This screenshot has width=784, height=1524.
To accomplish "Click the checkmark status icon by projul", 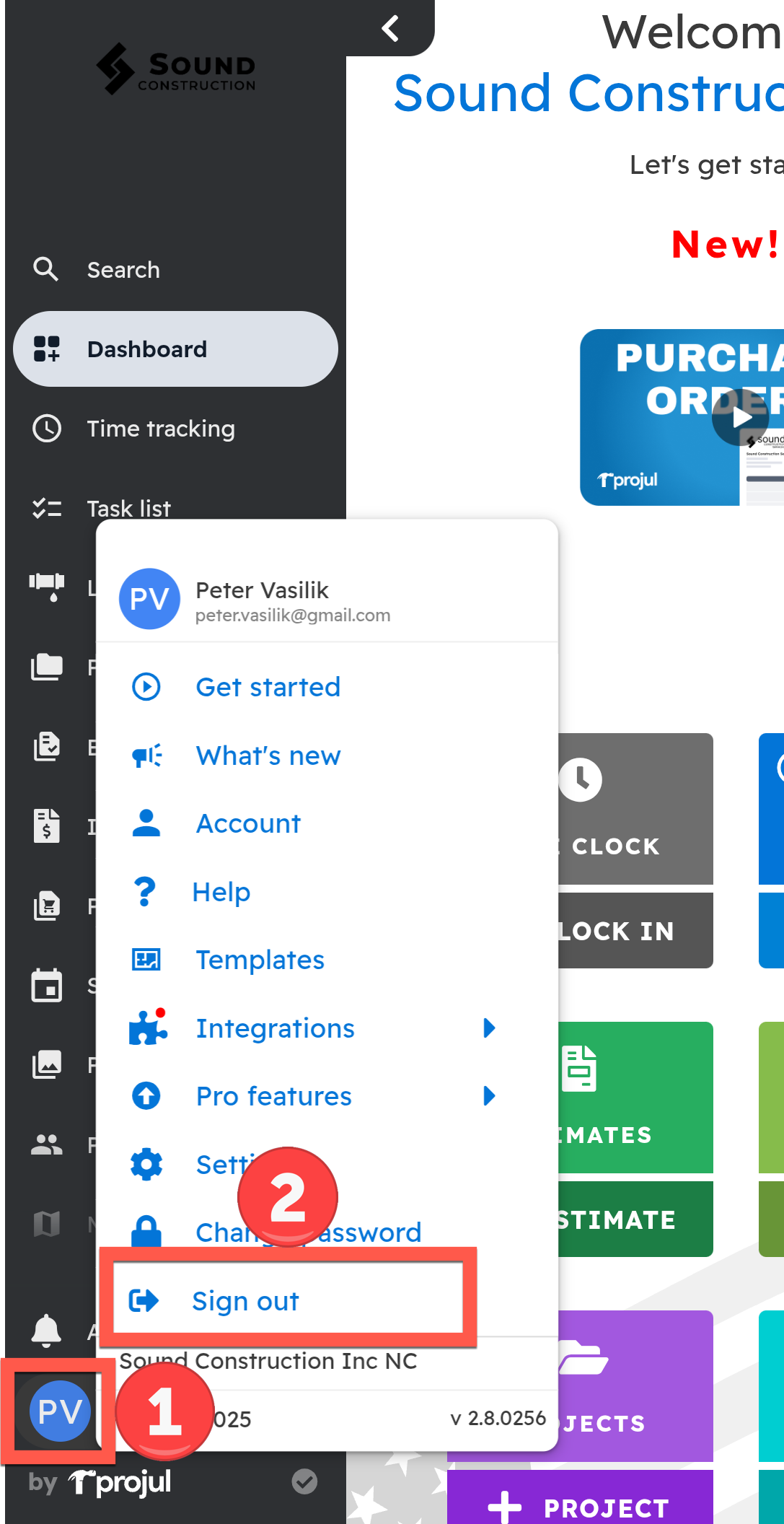I will coord(304,1482).
